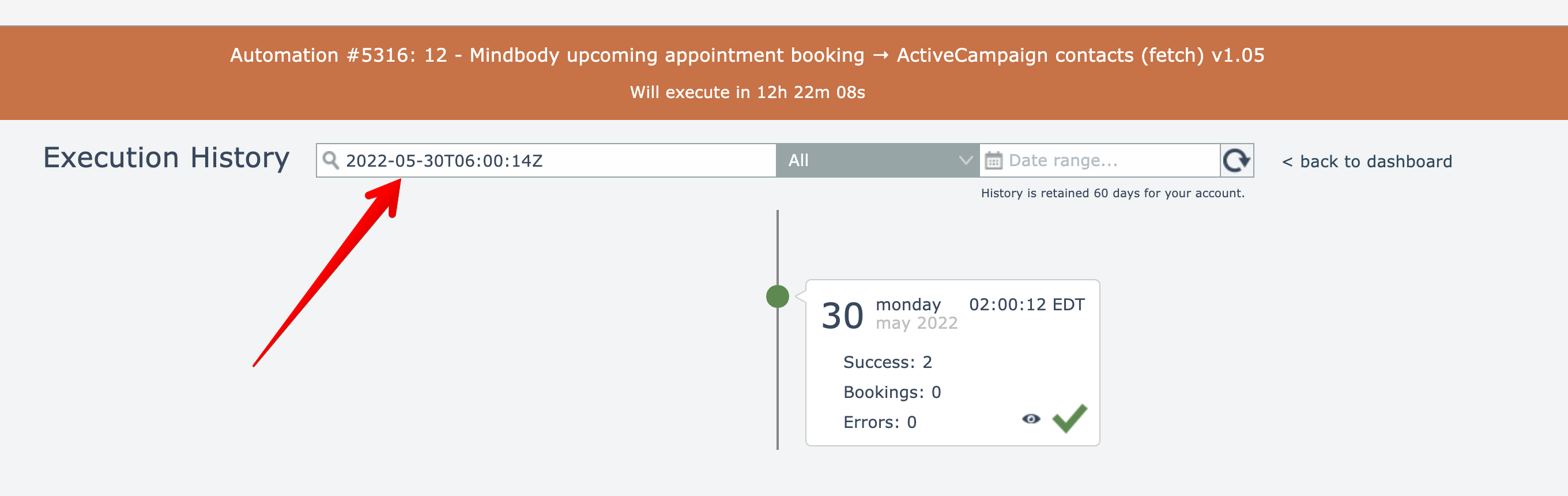Click the refresh history icon

[1237, 160]
